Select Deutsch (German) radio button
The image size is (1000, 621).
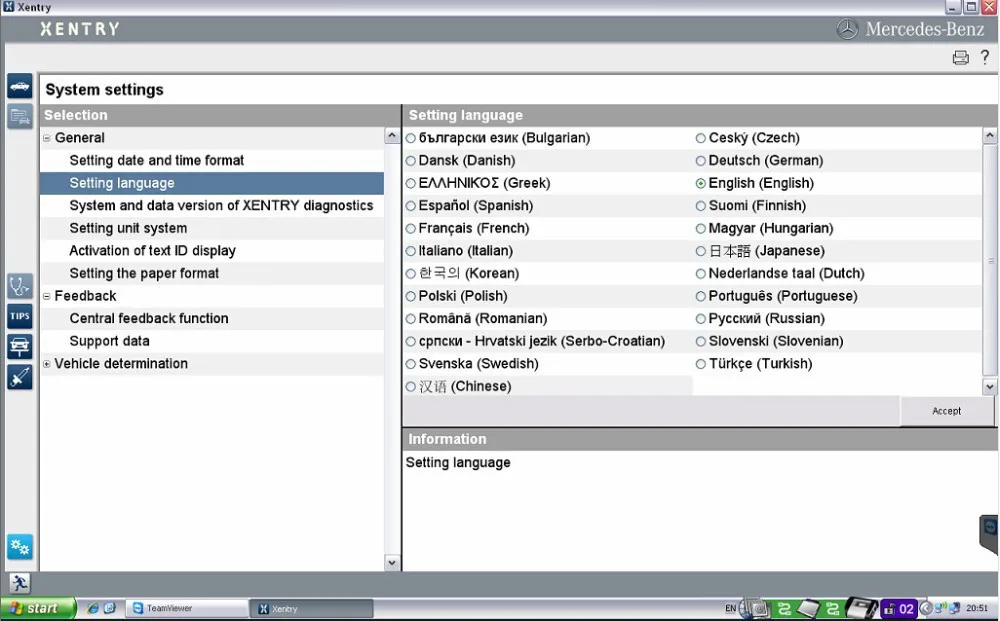pos(700,161)
